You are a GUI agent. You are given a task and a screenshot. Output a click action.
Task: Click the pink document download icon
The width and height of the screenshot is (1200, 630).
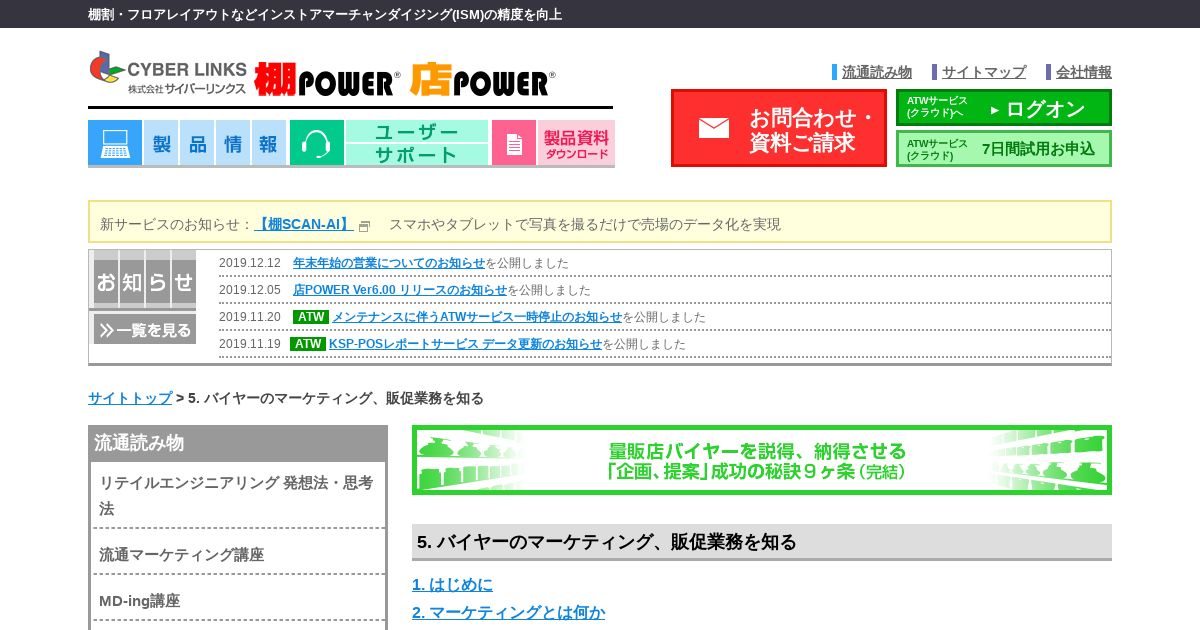tap(514, 143)
